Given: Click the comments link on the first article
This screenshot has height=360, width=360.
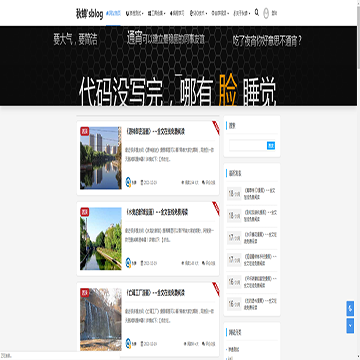Looking at the screenshot, I should 209,183.
